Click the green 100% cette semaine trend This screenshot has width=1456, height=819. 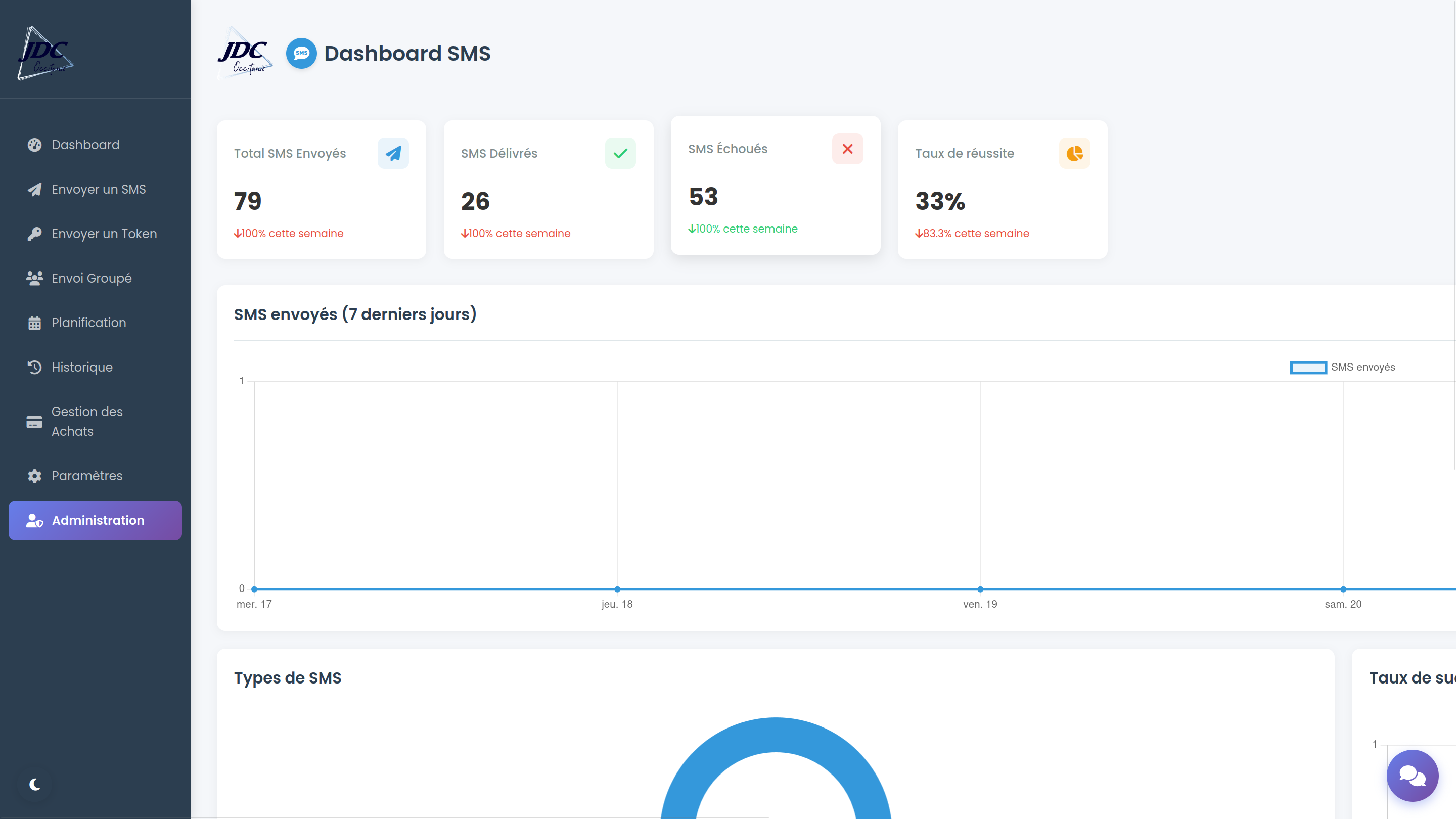click(x=743, y=229)
